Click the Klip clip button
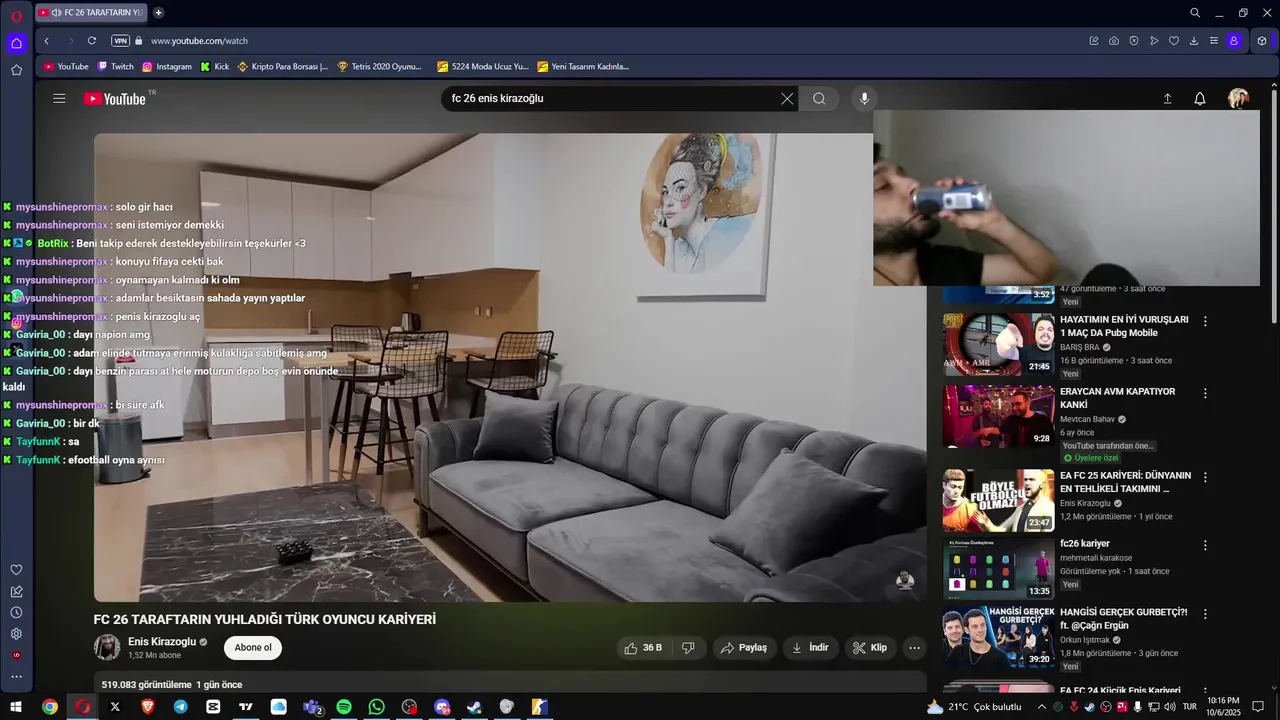 point(870,648)
